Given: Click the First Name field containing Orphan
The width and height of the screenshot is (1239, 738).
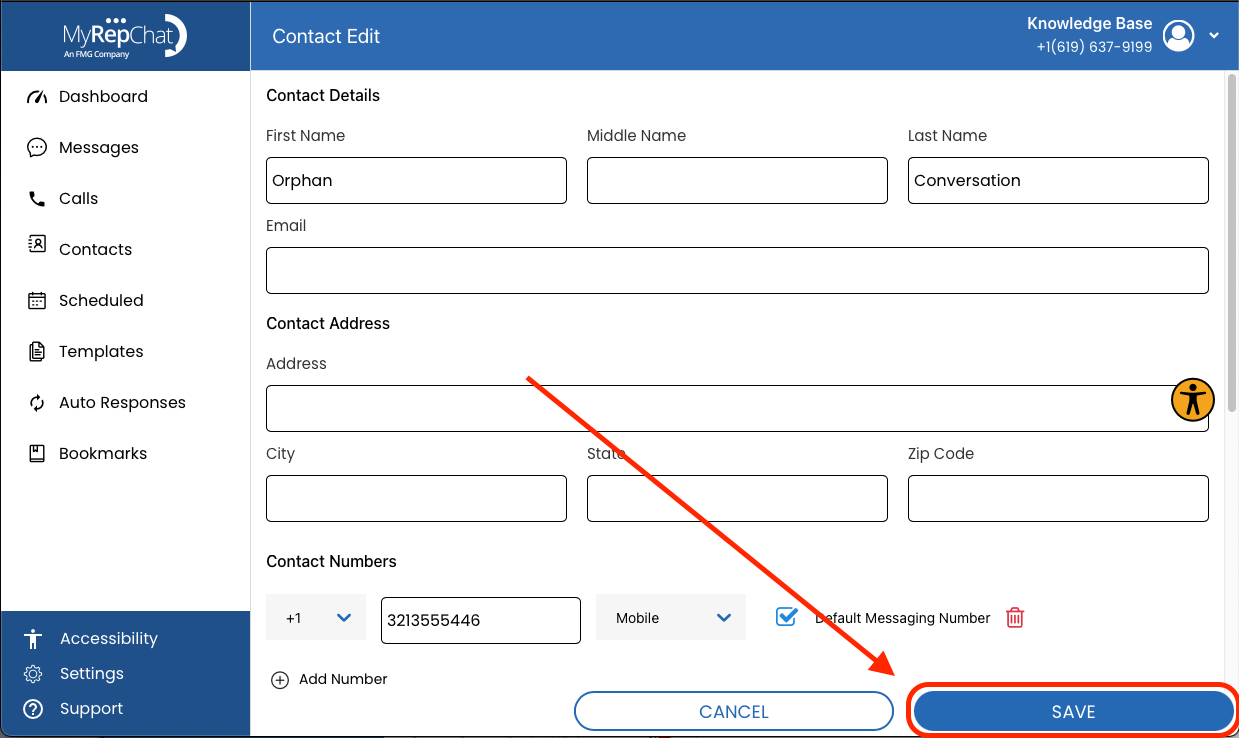Looking at the screenshot, I should 416,181.
